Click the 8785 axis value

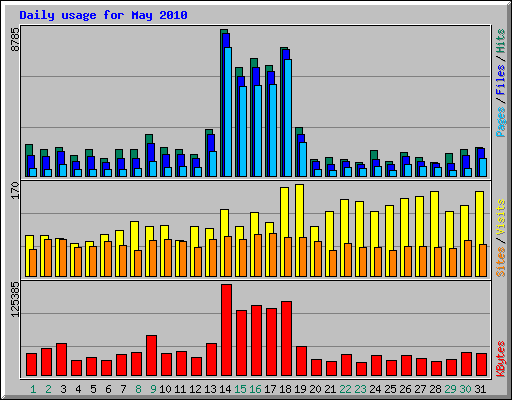coord(15,39)
